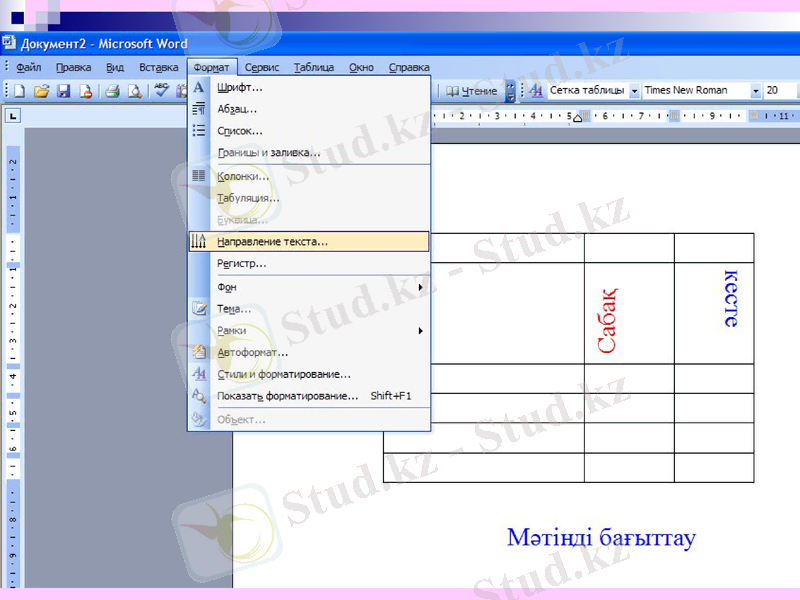This screenshot has height=600, width=800.
Task: Open Print Preview from toolbar
Action: 134,91
